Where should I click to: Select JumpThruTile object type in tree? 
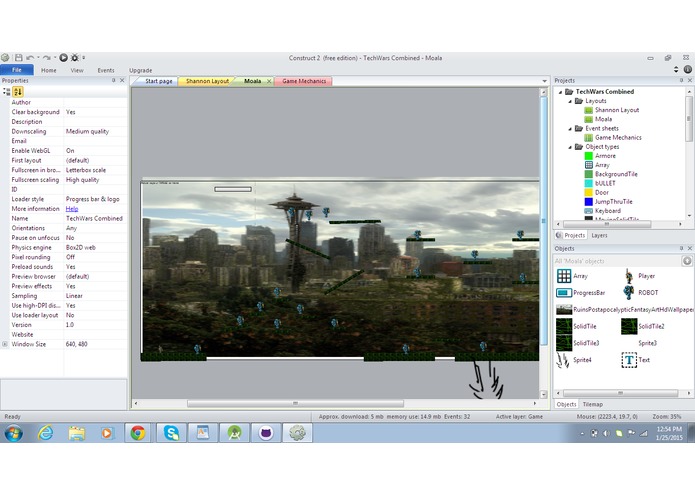pos(613,202)
